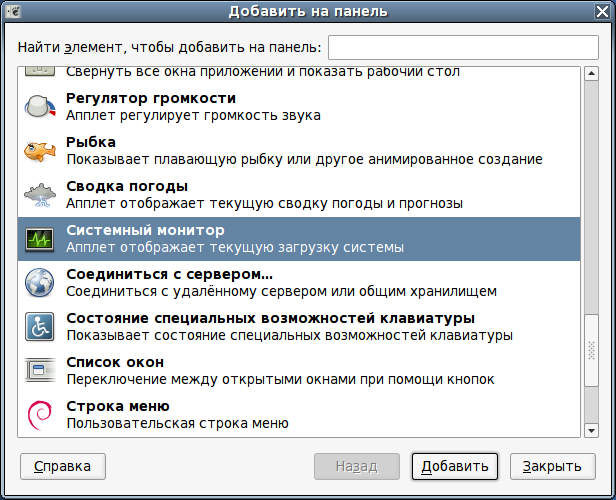Screen dimensions: 616x500
Task: Focus the search field for panel items
Action: tap(463, 48)
